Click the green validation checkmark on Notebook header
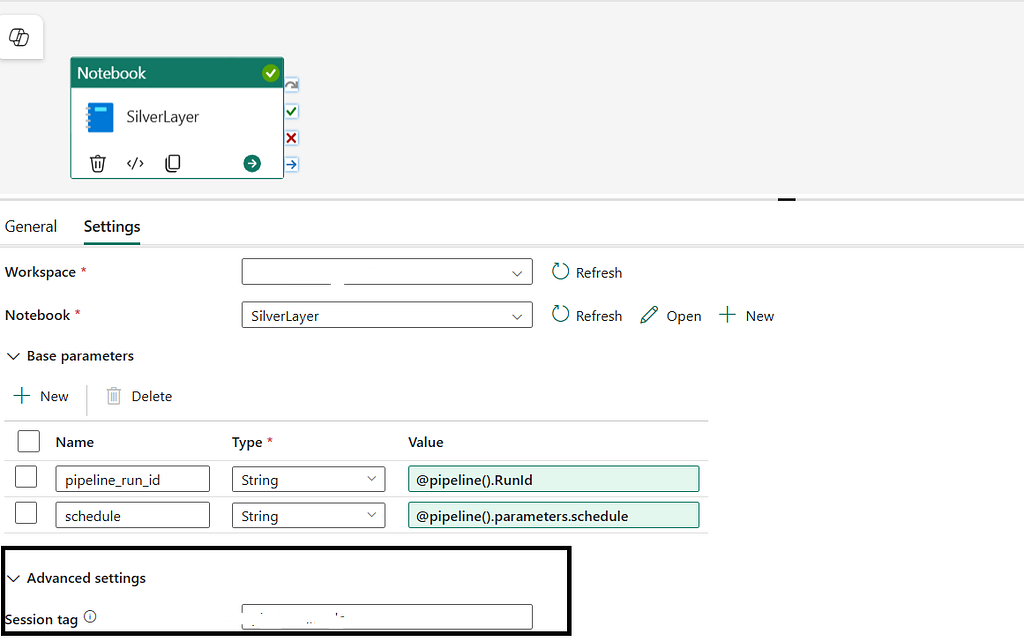This screenshot has height=640, width=1024. [270, 73]
